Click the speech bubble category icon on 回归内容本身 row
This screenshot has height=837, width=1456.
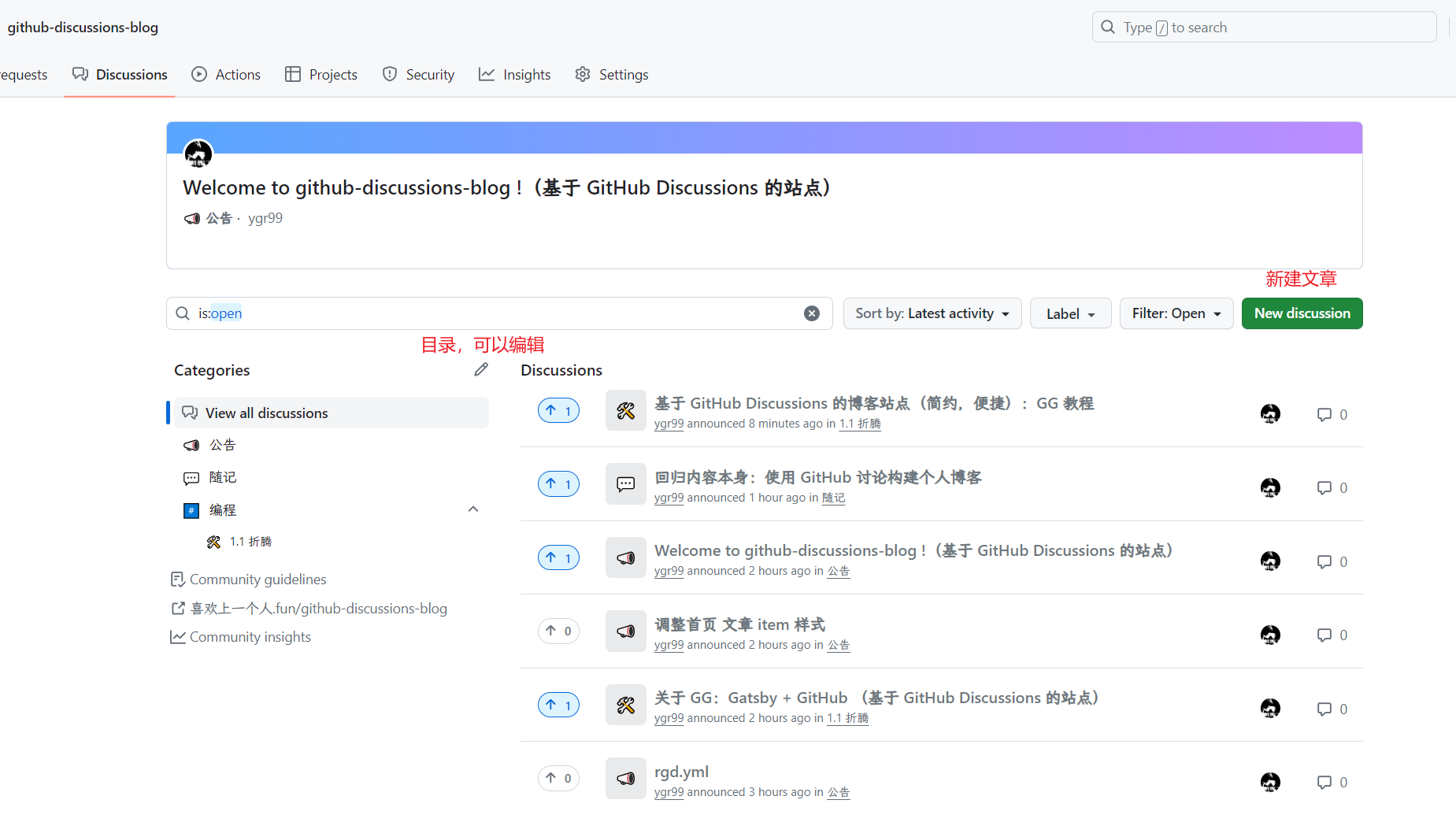pos(626,483)
